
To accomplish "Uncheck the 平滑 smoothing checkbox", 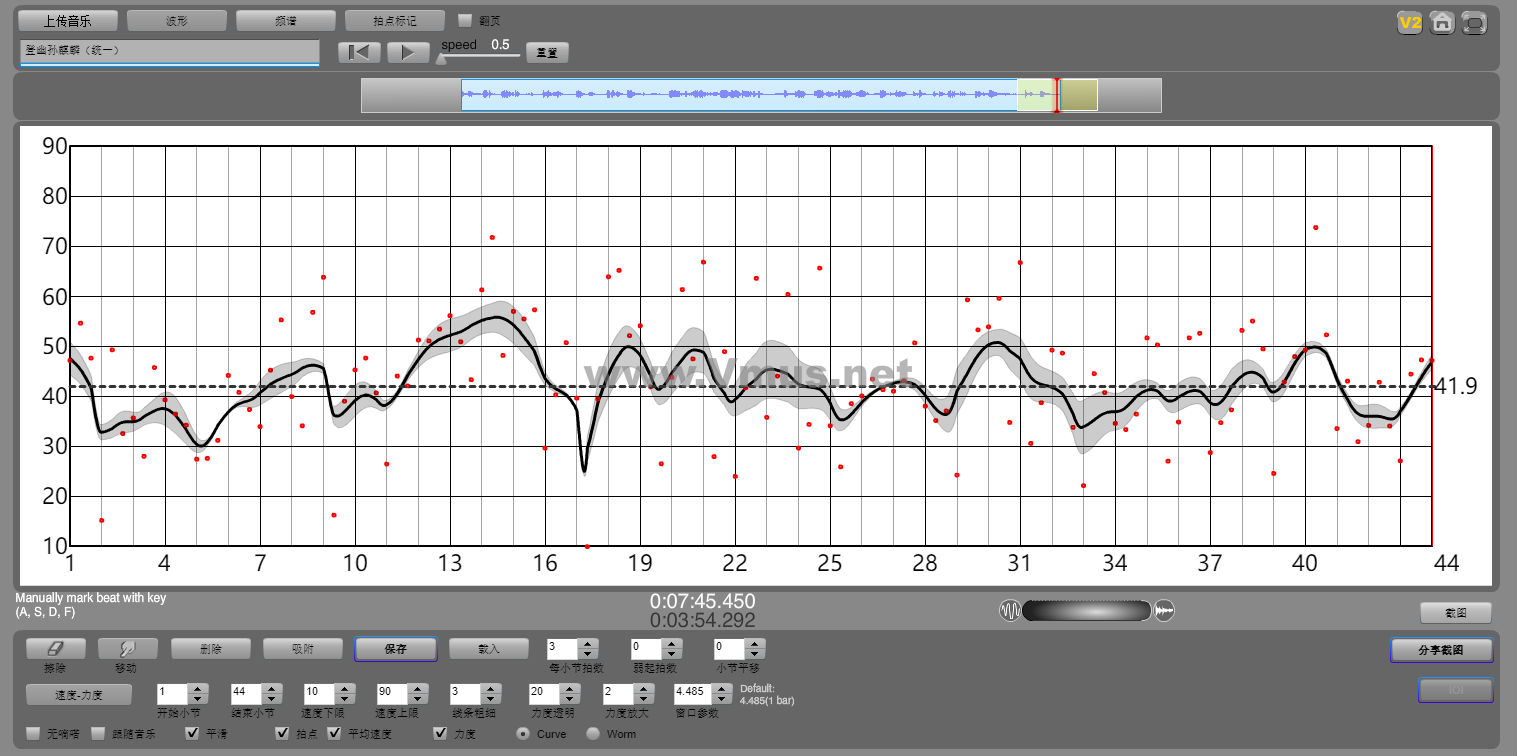I will (x=193, y=734).
